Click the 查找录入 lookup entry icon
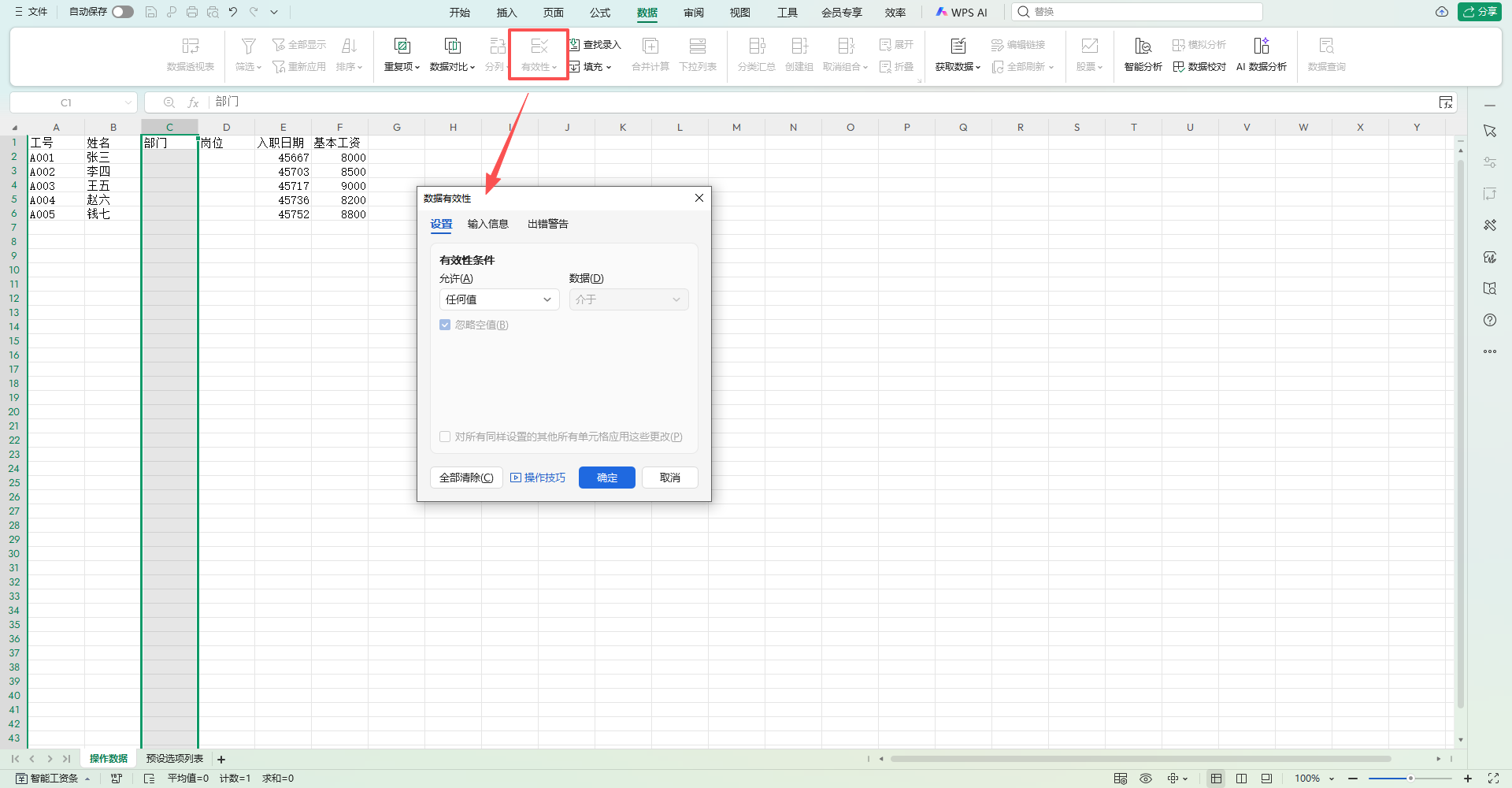 575,45
